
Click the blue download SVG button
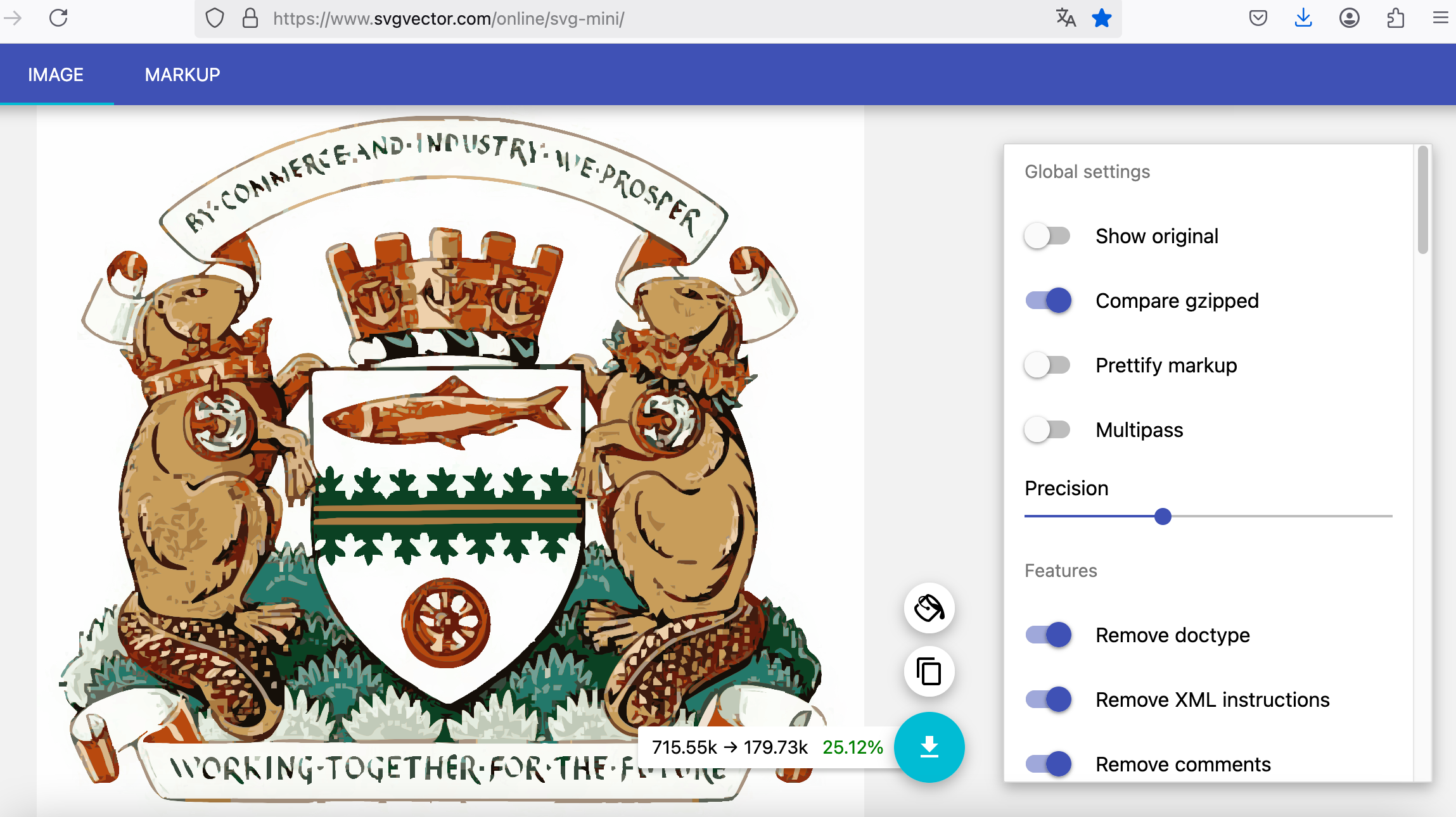click(929, 747)
